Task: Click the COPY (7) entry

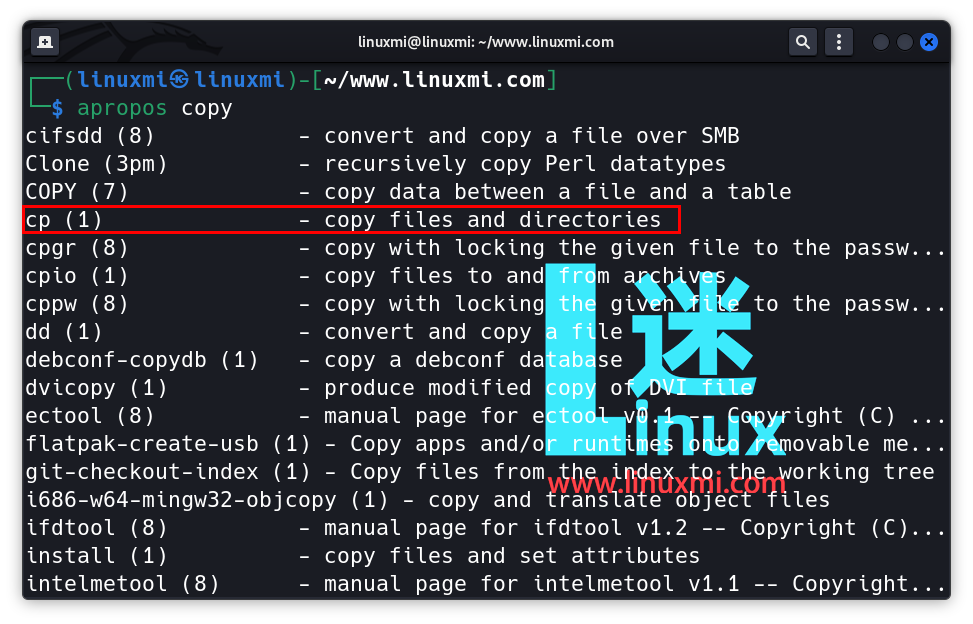Action: click(76, 192)
